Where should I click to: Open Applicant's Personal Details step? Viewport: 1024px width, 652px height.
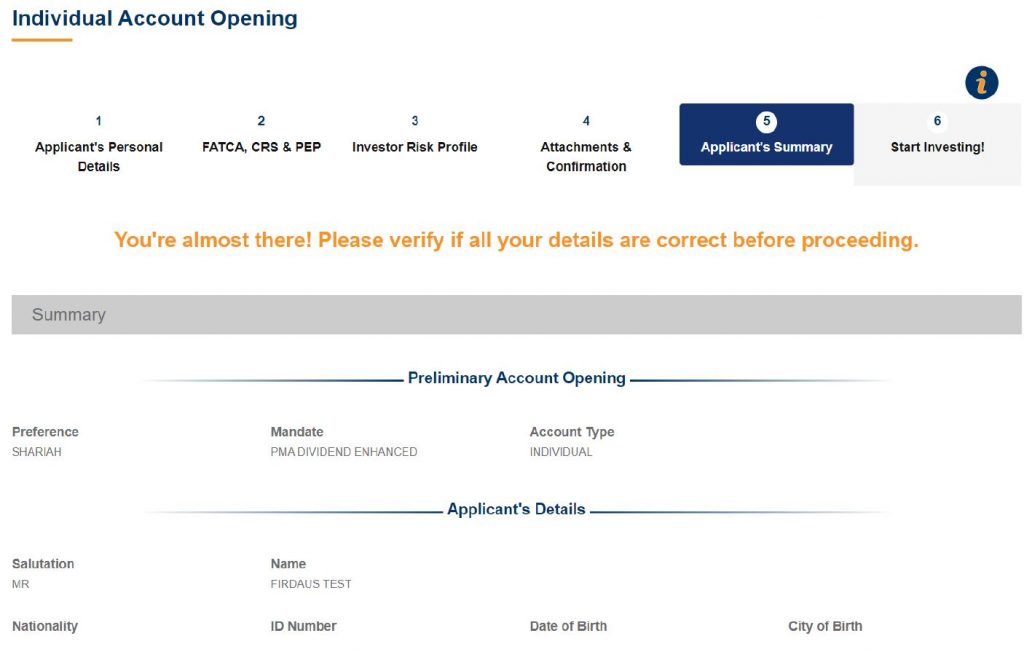tap(99, 156)
